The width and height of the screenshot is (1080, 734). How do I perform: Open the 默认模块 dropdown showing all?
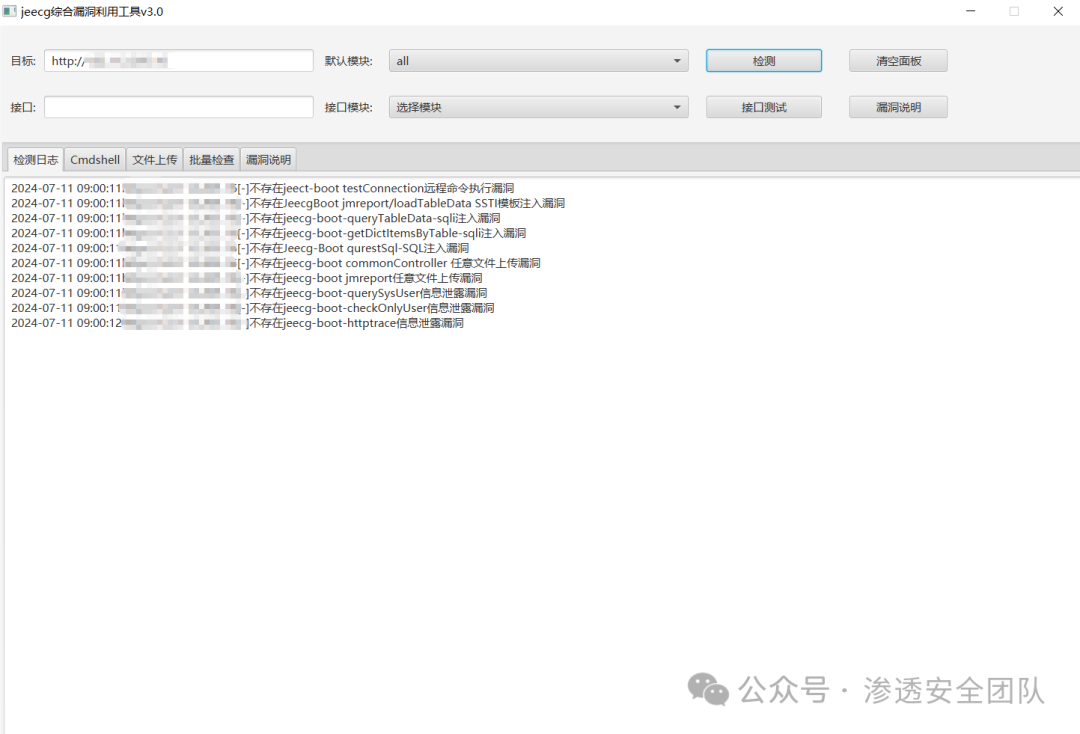pyautogui.click(x=539, y=61)
